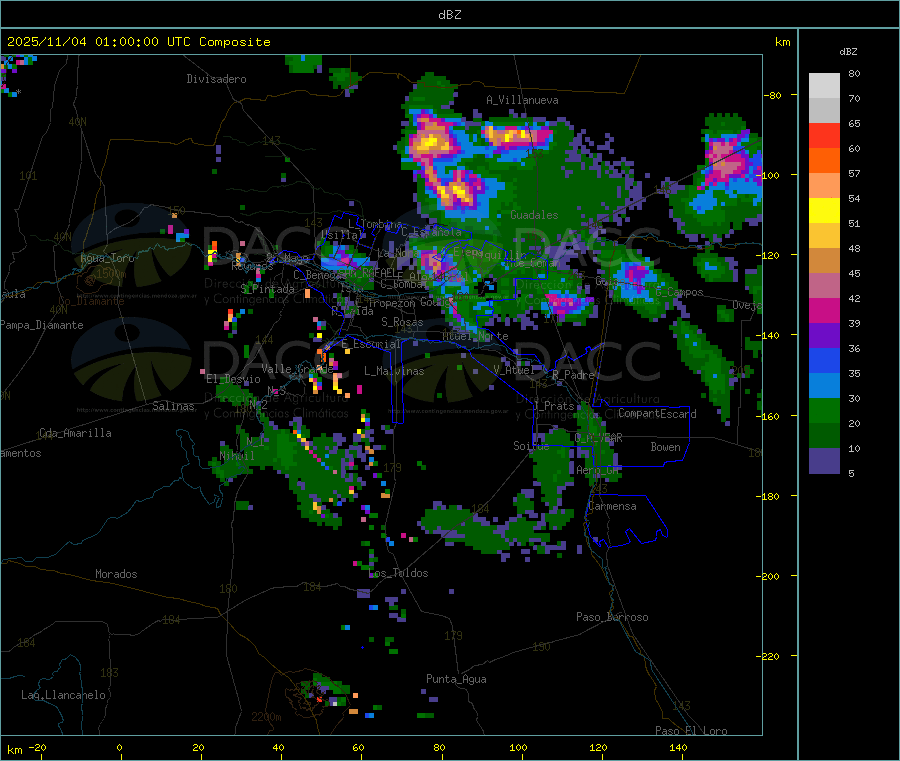Select the purple 36–39 dBZ legend swatch
The height and width of the screenshot is (761, 900).
(x=824, y=336)
